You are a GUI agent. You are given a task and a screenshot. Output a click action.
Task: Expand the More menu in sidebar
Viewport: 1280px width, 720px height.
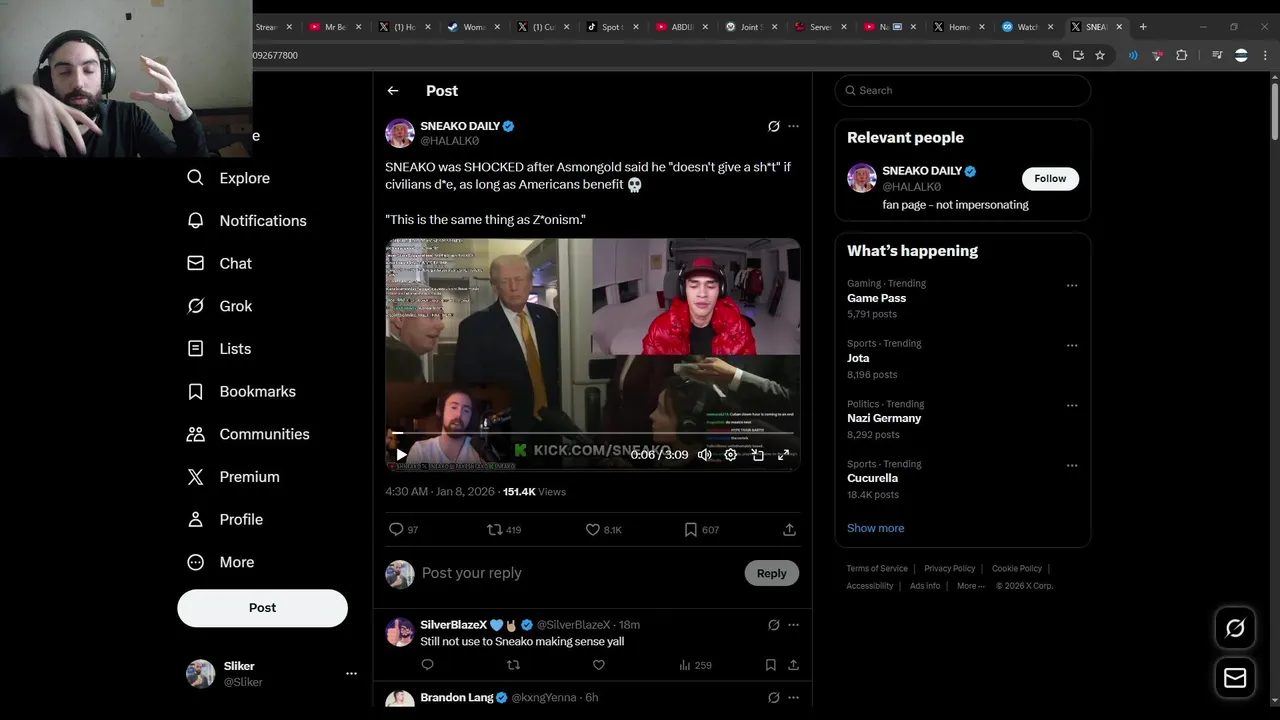pyautogui.click(x=221, y=562)
